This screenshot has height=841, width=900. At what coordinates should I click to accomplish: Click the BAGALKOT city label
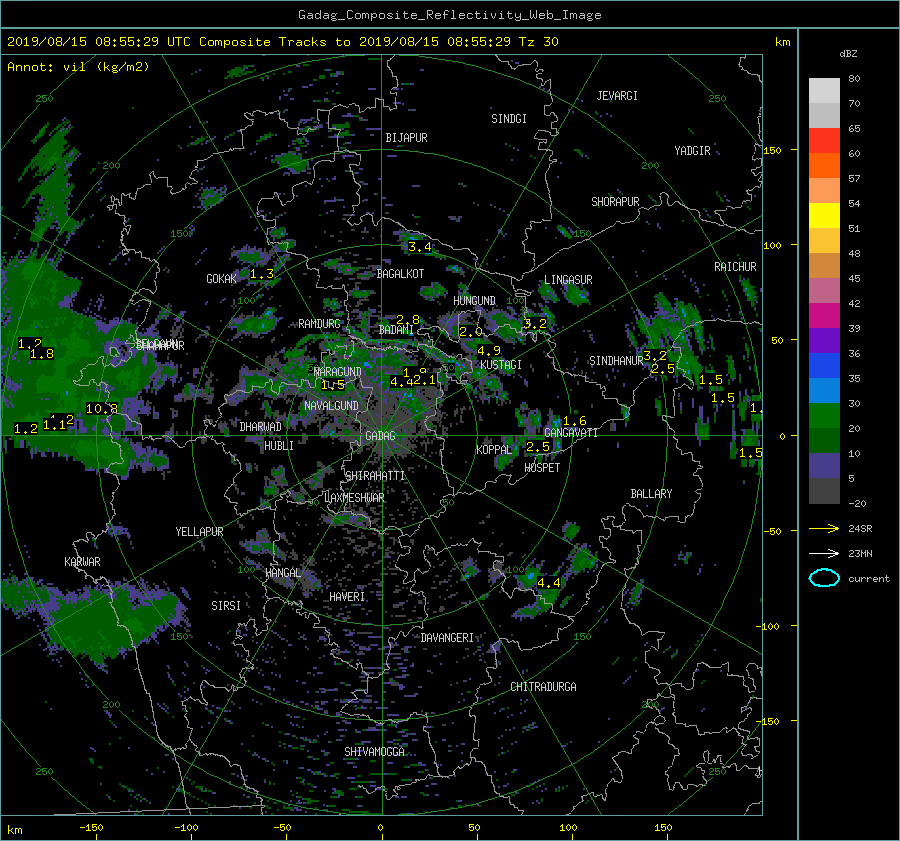pyautogui.click(x=400, y=274)
